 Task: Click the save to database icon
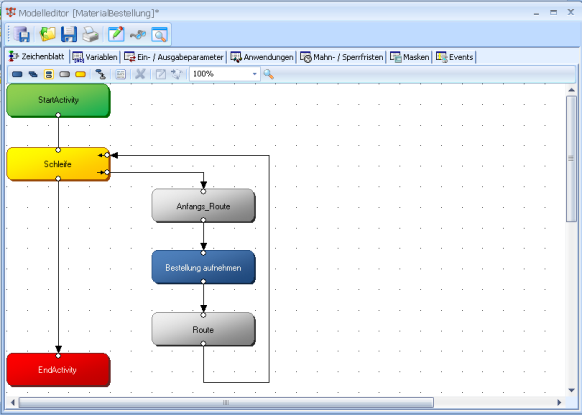point(22,35)
